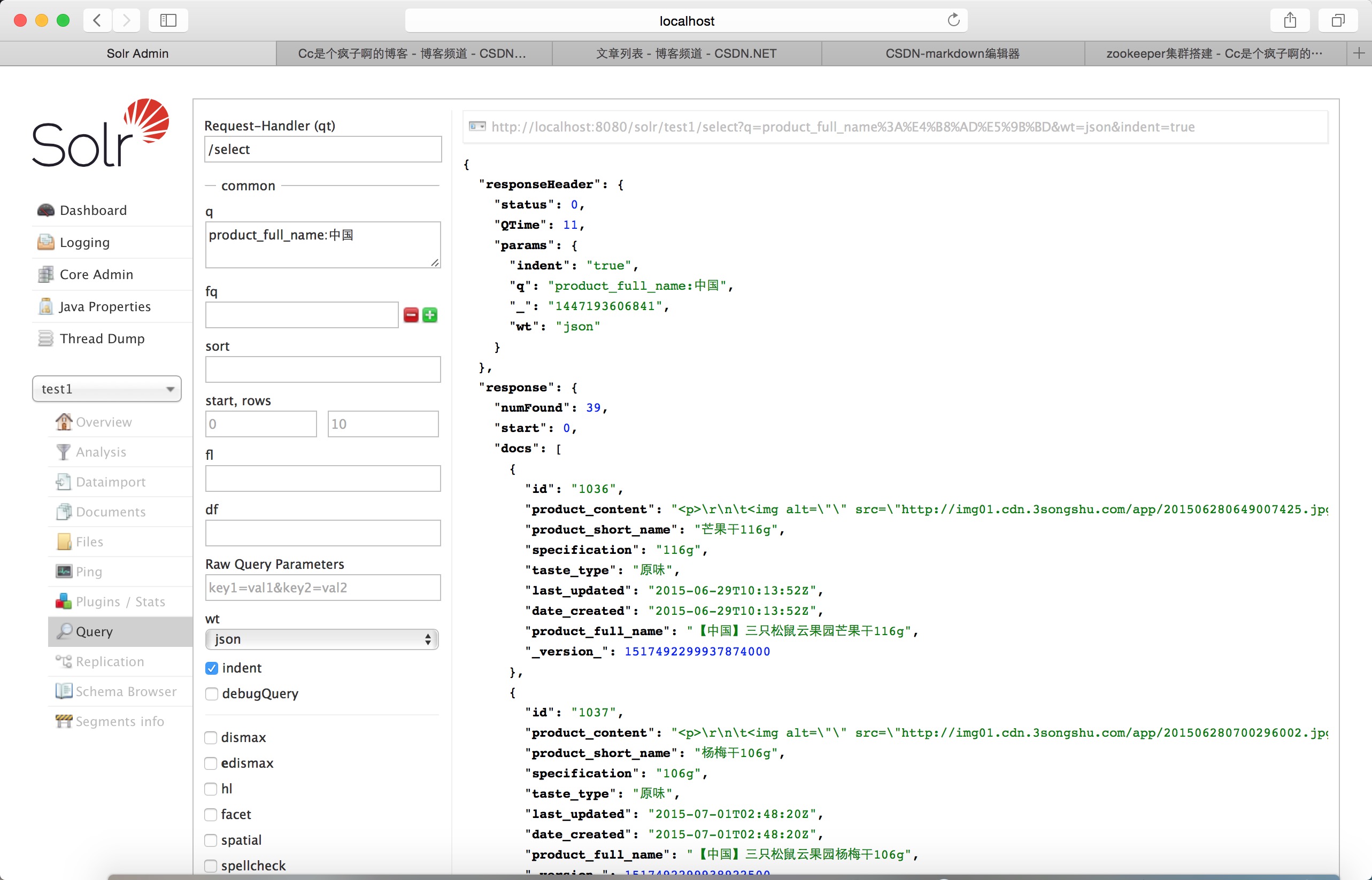Click the Safari share icon

(1290, 20)
